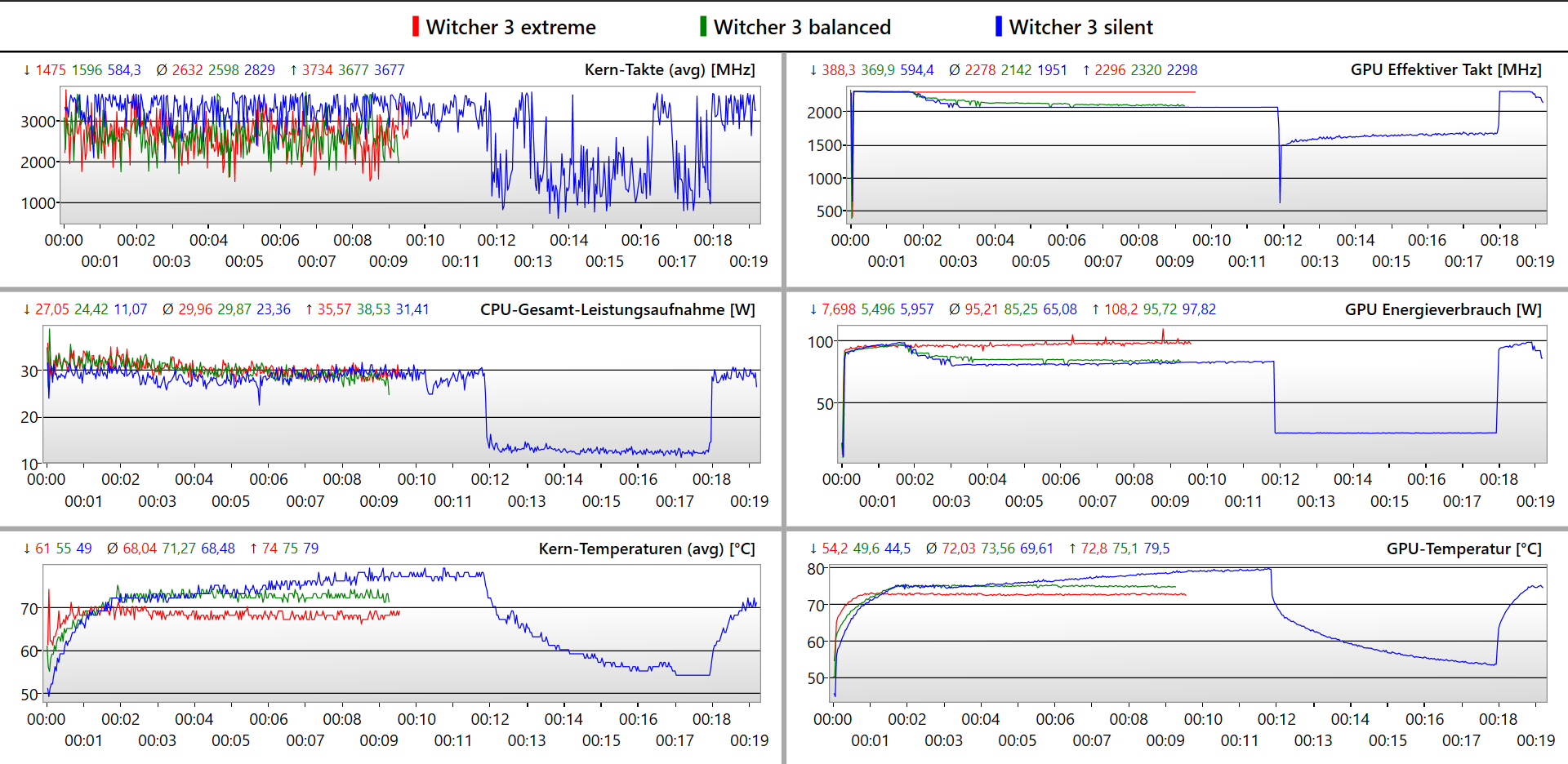Click the average symbol in GPU Energieverbrauch chart
The height and width of the screenshot is (764, 1568).
click(955, 309)
